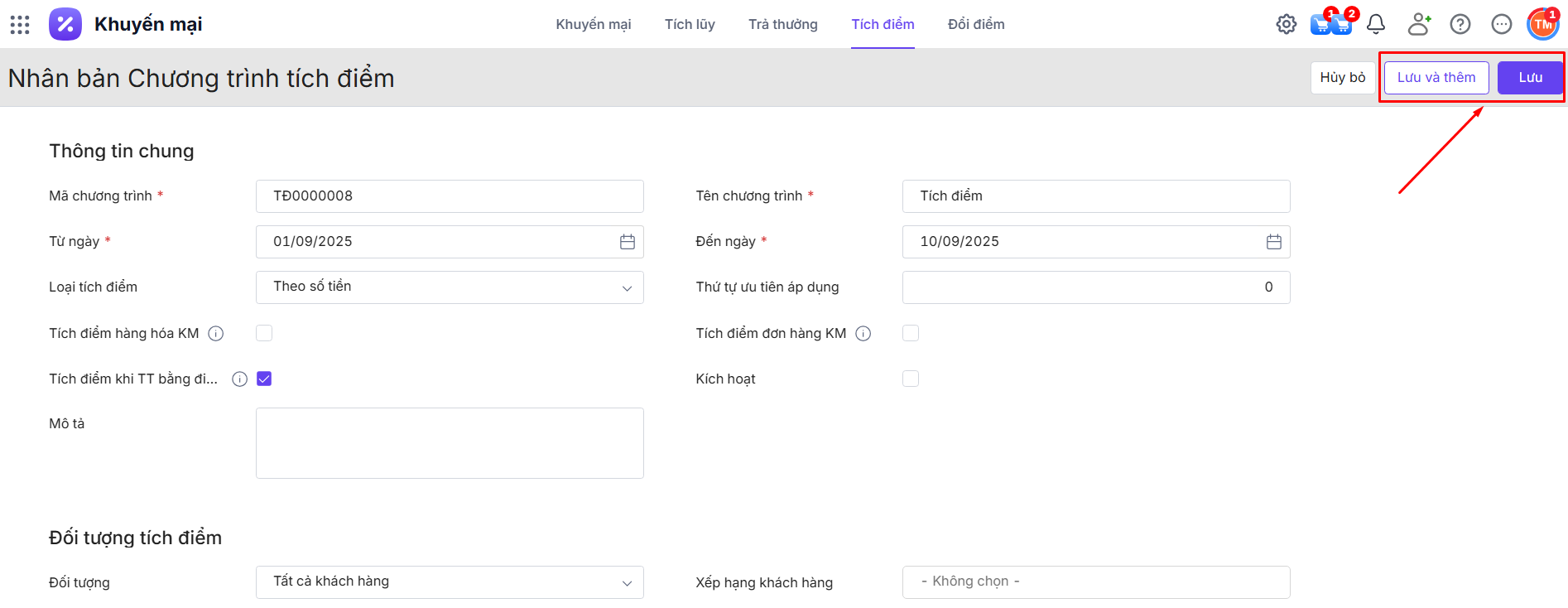Switch to the Đổi điểm tab
1568x608 pixels.
pyautogui.click(x=975, y=25)
